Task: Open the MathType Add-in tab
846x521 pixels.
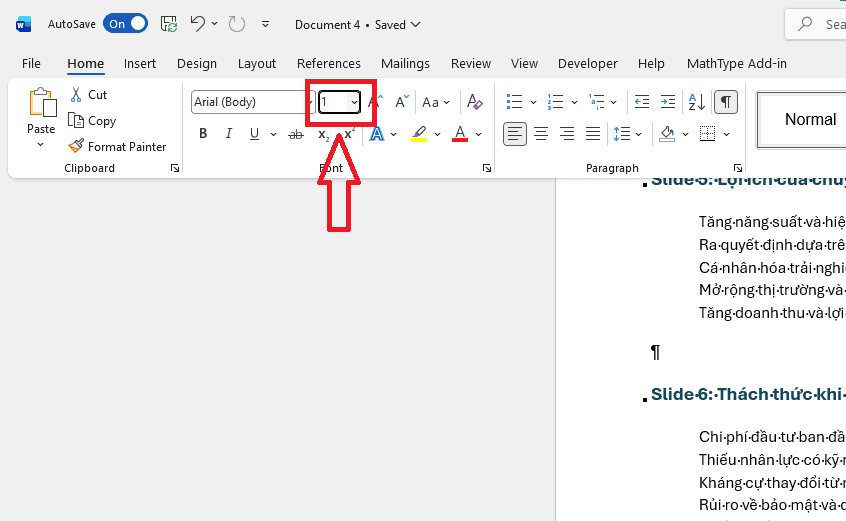Action: 736,64
